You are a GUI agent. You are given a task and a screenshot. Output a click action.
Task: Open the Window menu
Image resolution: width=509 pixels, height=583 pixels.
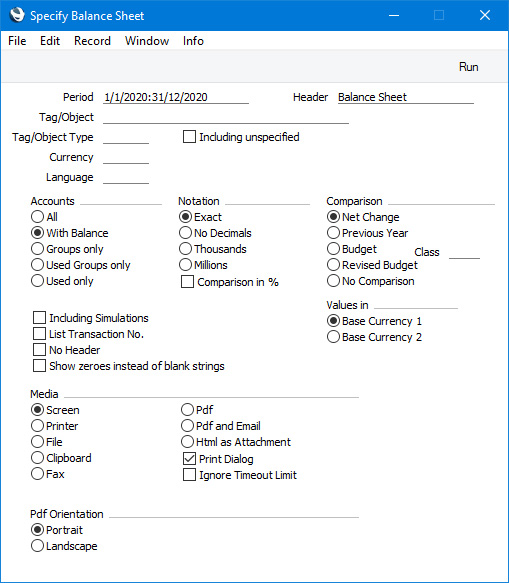coord(147,41)
